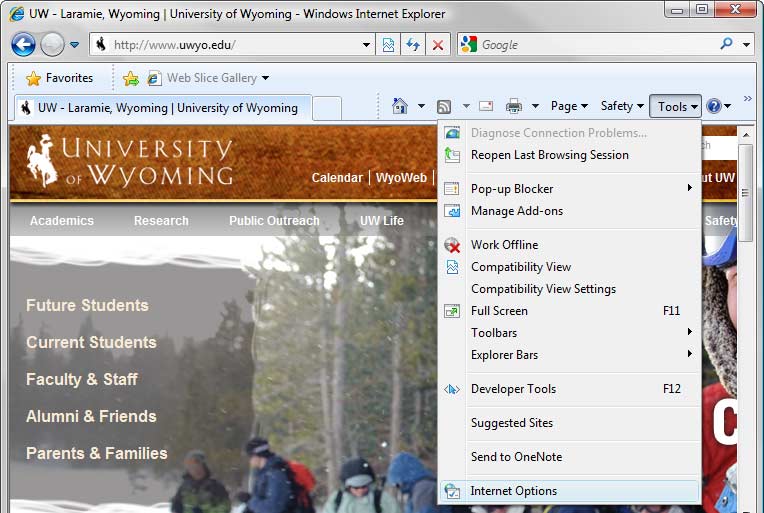
Task: Open the Alumni & Friends link
Action: [x=91, y=417]
